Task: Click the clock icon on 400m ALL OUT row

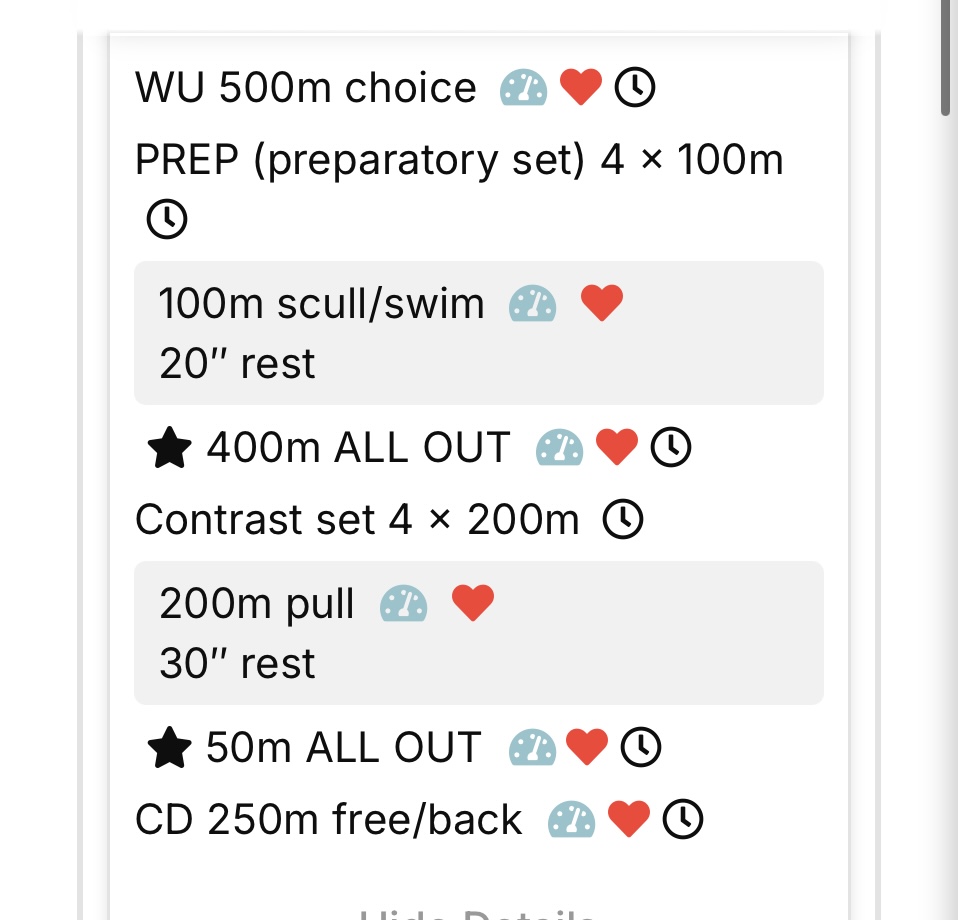Action: (671, 448)
